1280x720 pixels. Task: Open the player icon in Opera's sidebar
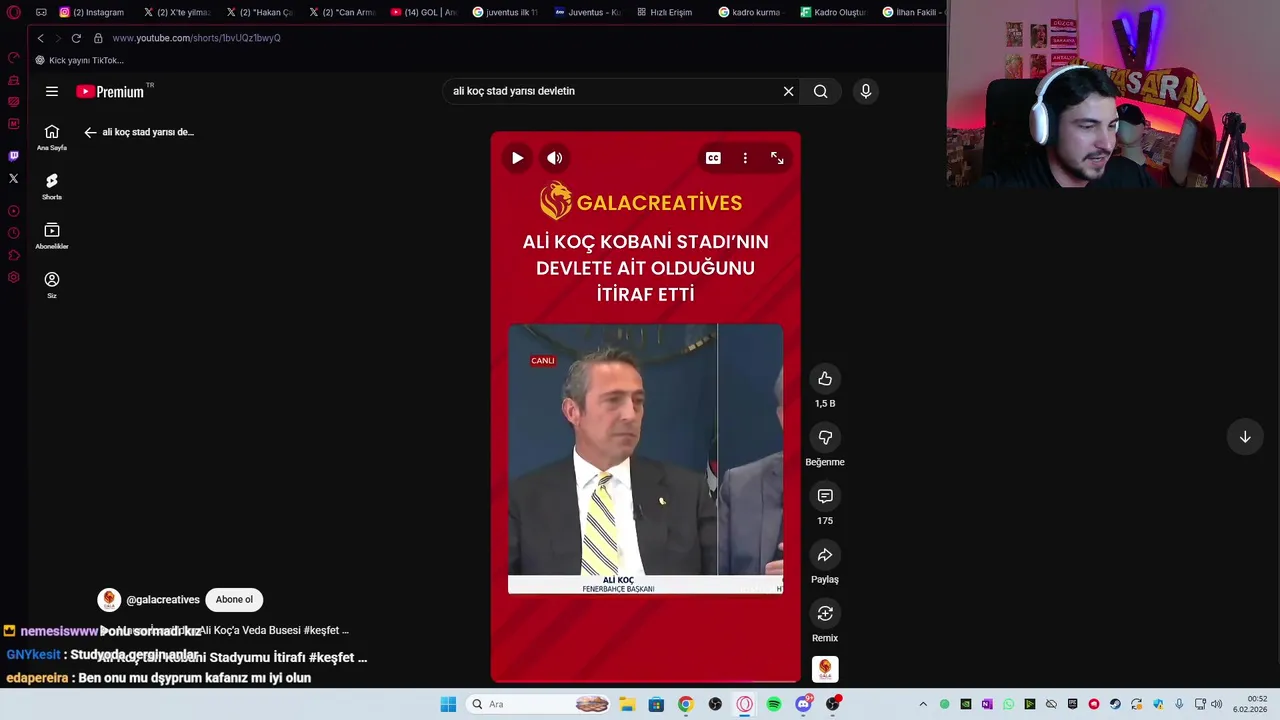pyautogui.click(x=13, y=211)
